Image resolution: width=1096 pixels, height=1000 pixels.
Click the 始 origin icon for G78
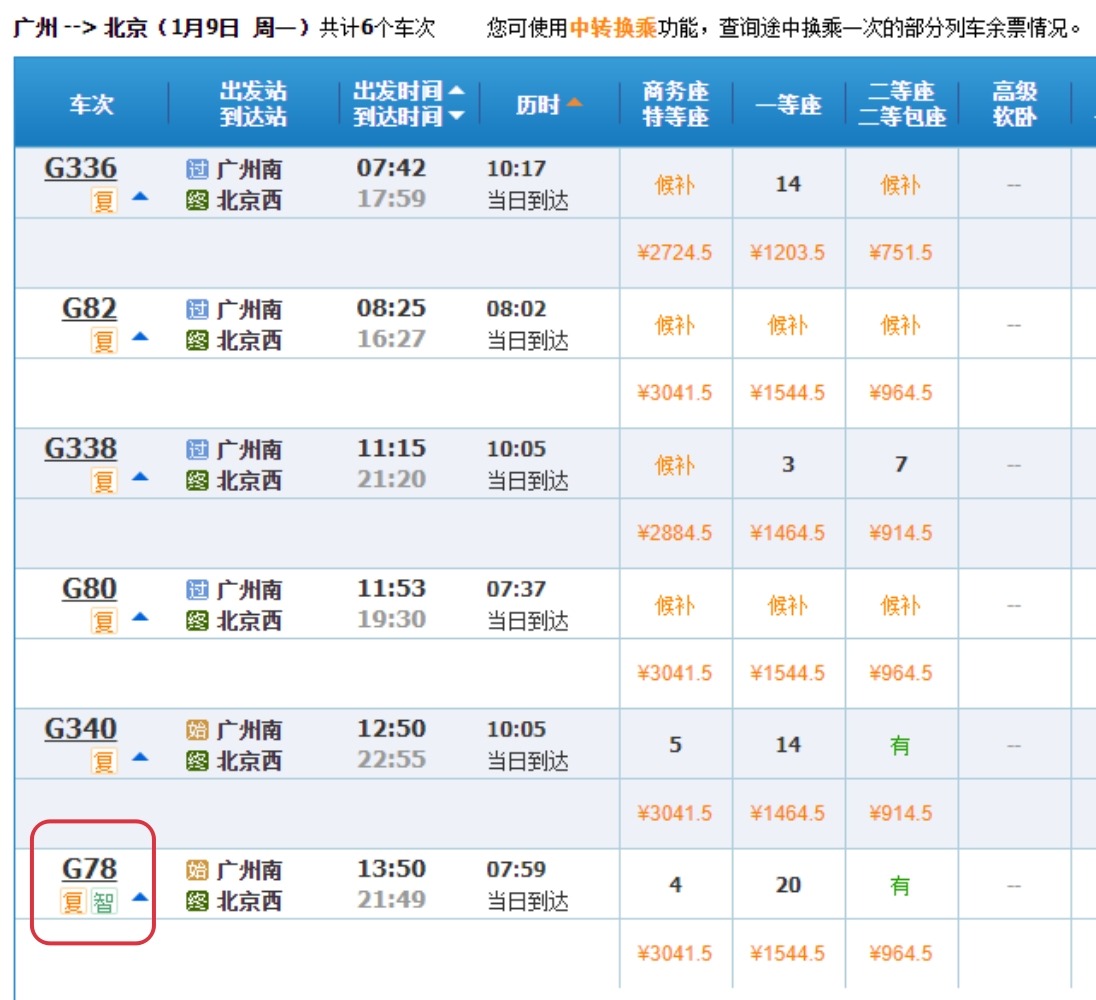pyautogui.click(x=197, y=870)
